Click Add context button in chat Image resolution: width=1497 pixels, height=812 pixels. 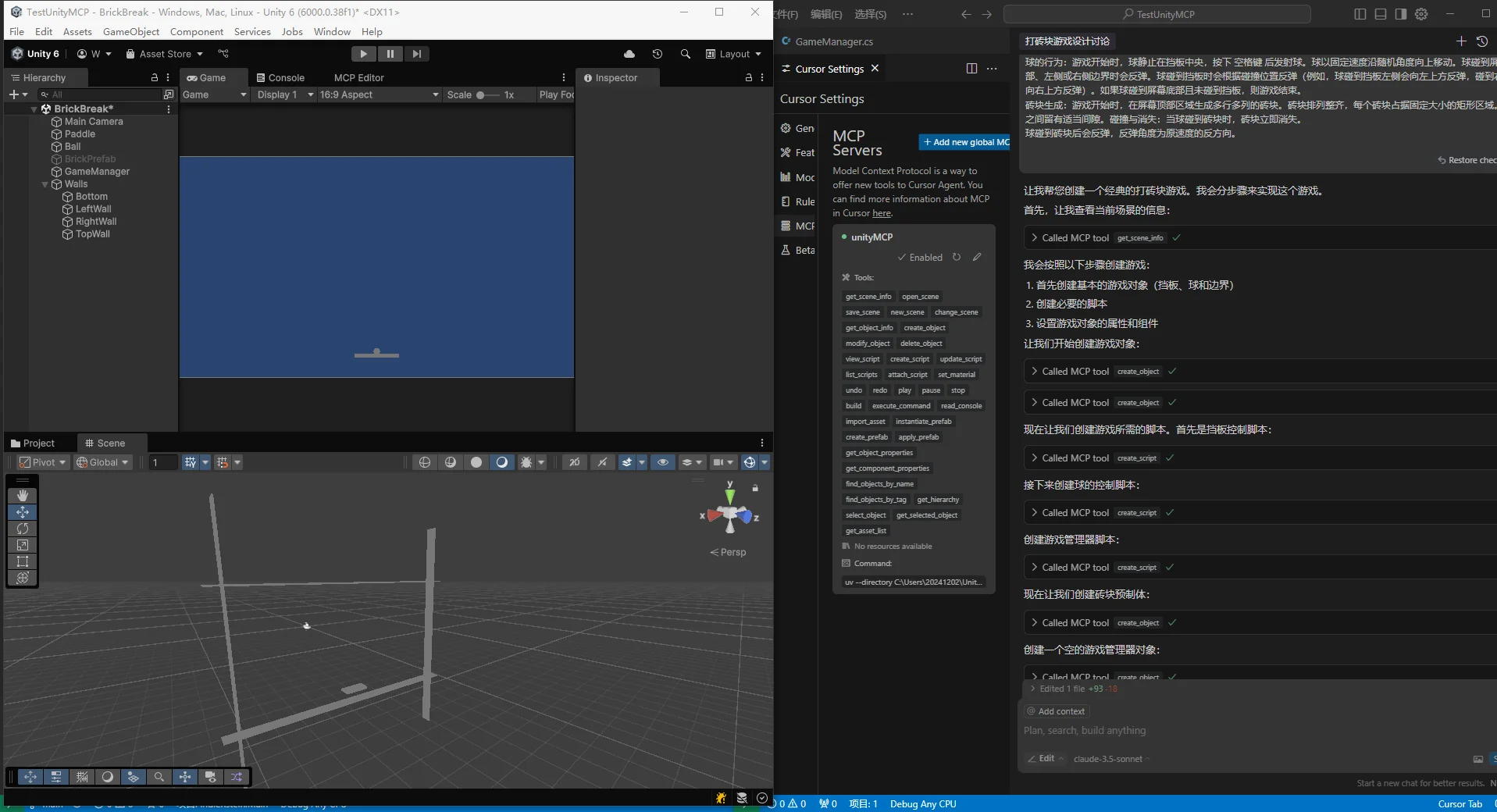[x=1056, y=711]
